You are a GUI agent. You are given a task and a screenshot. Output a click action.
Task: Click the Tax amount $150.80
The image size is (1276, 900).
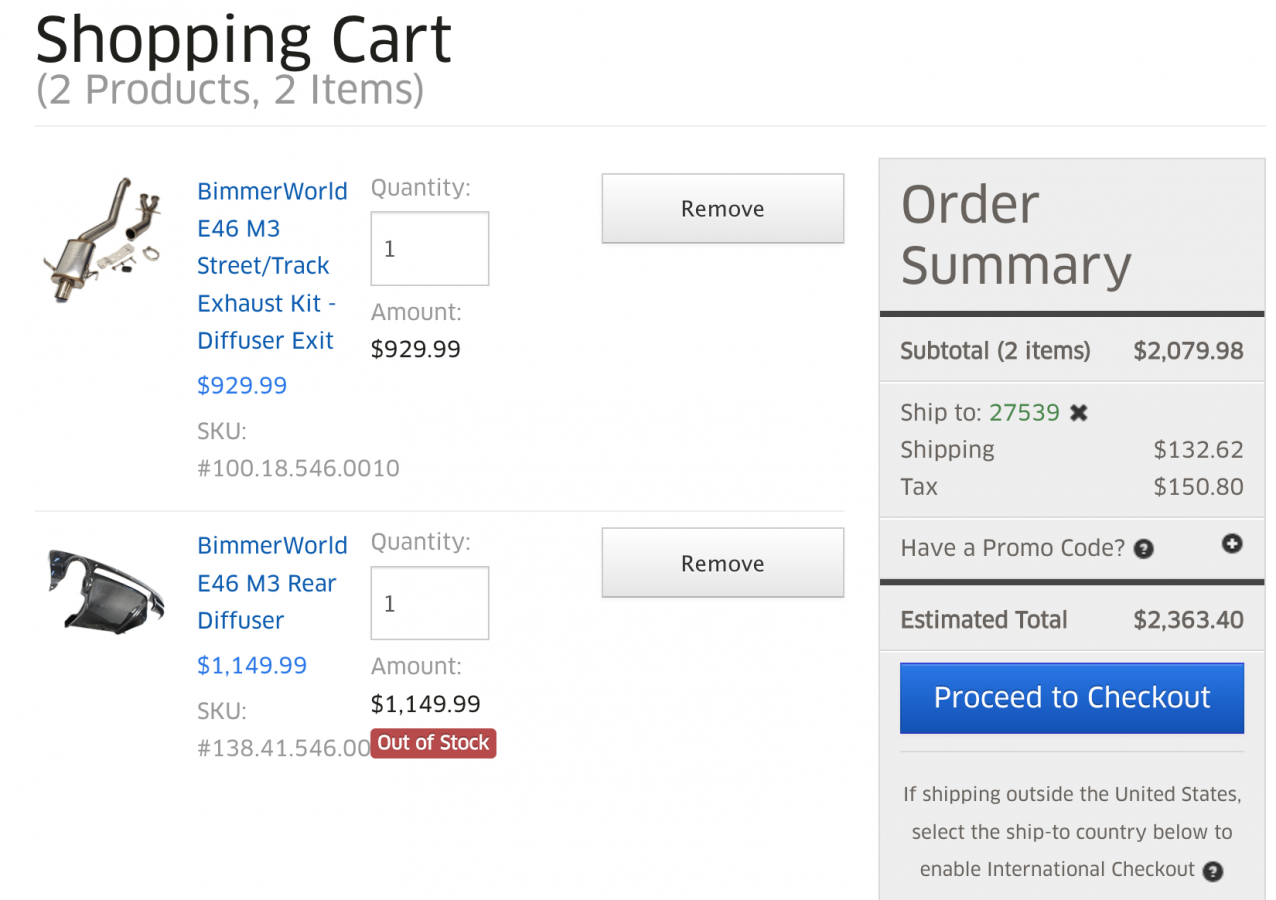coord(1198,487)
